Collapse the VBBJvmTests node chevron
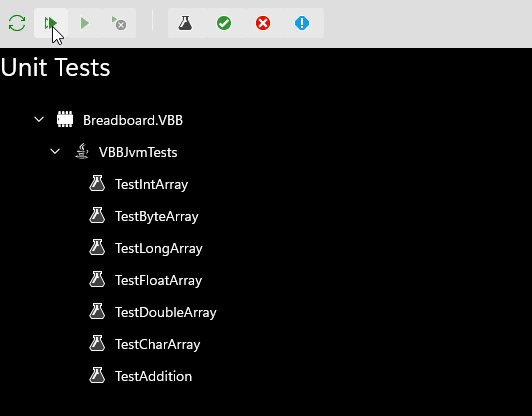This screenshot has height=416, width=532. pos(55,151)
